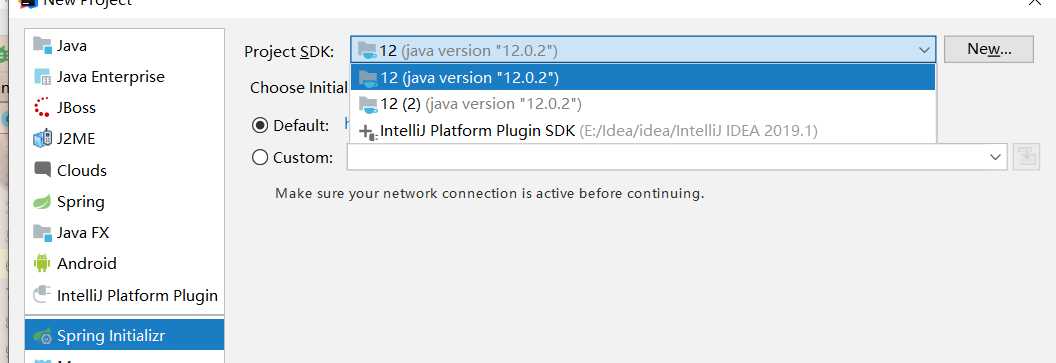Pick the "12 (2)" SDK option

[643, 104]
